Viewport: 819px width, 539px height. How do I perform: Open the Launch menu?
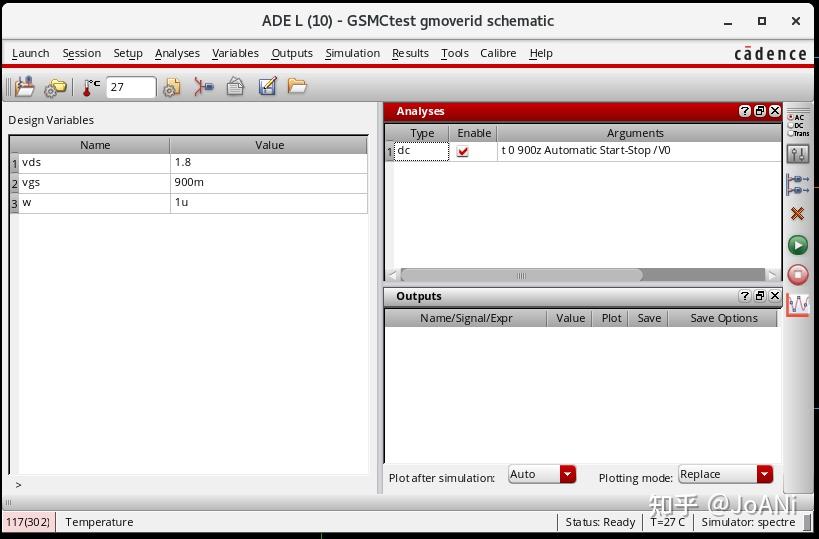(x=30, y=53)
